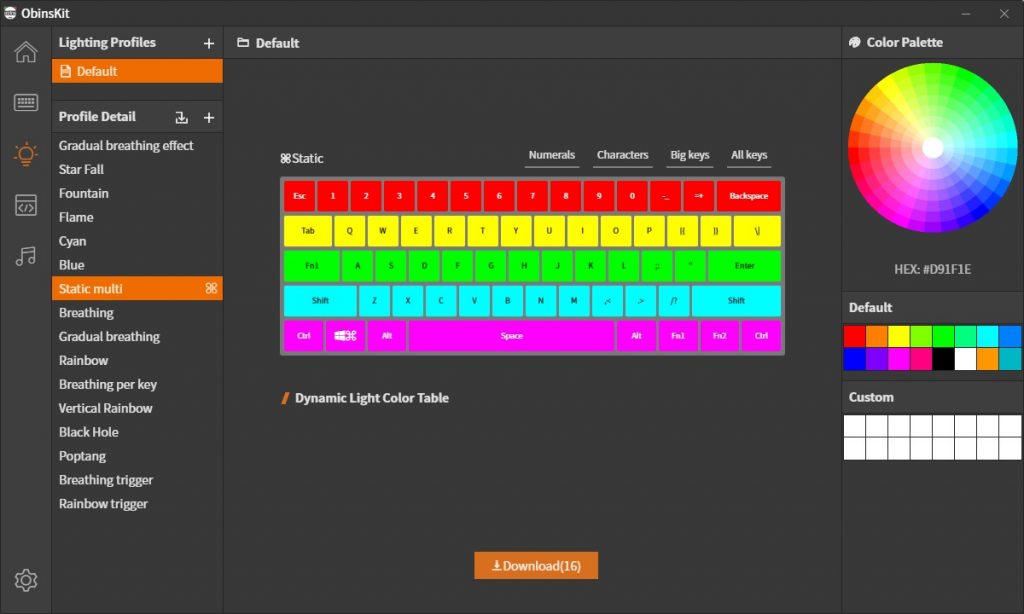The width and height of the screenshot is (1024, 614).
Task: Add new profile detail with plus icon
Action: pos(209,118)
